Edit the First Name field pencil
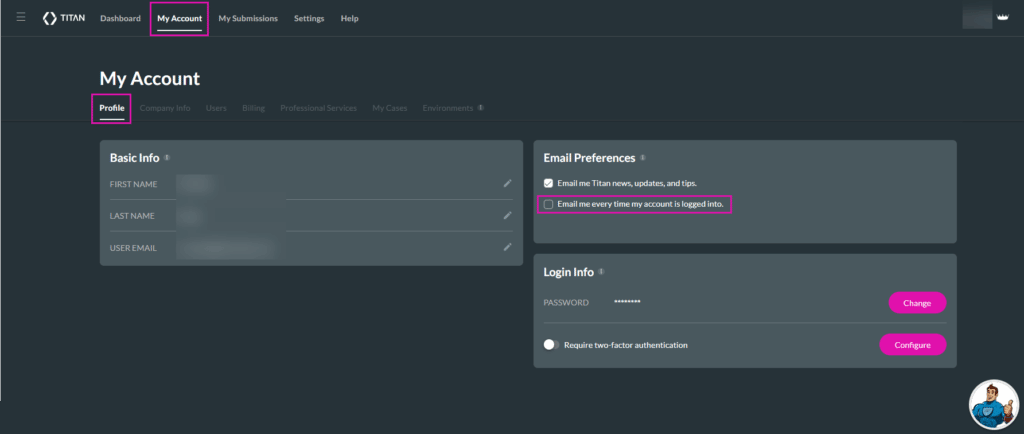 tap(507, 183)
